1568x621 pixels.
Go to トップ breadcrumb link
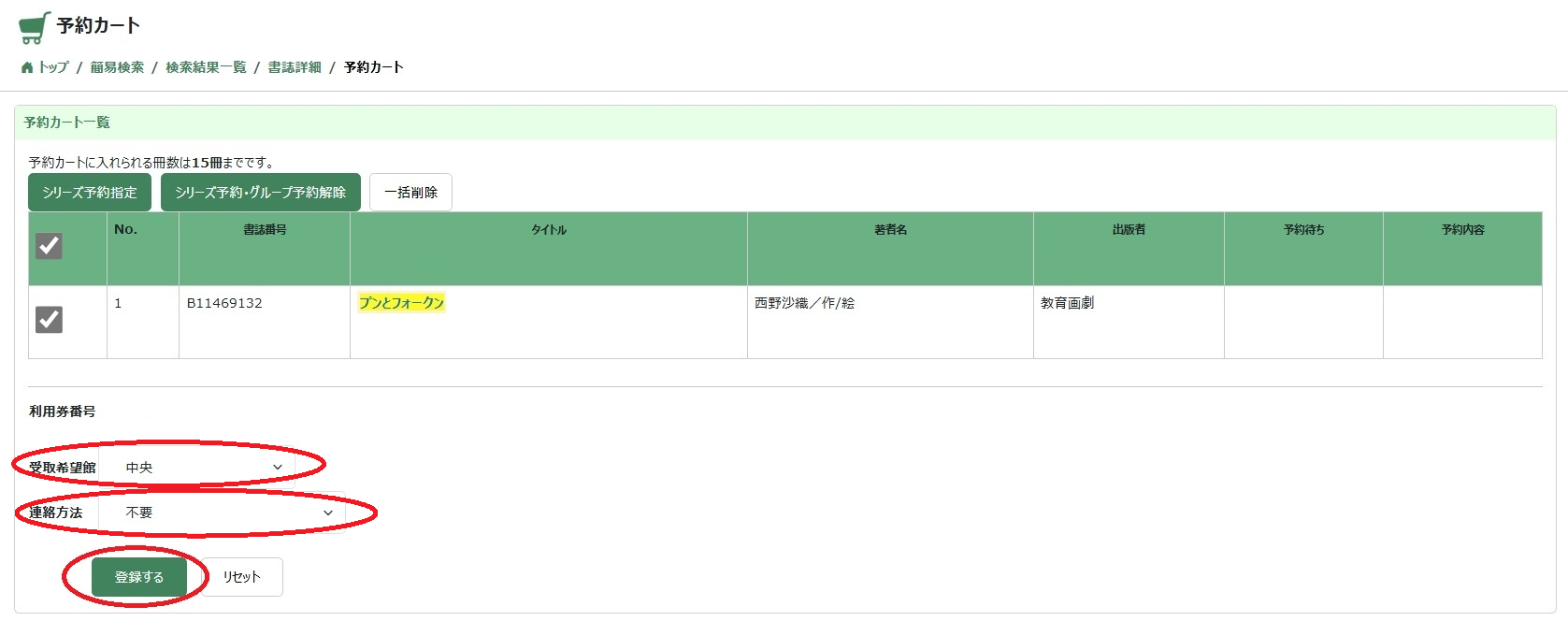[x=53, y=67]
